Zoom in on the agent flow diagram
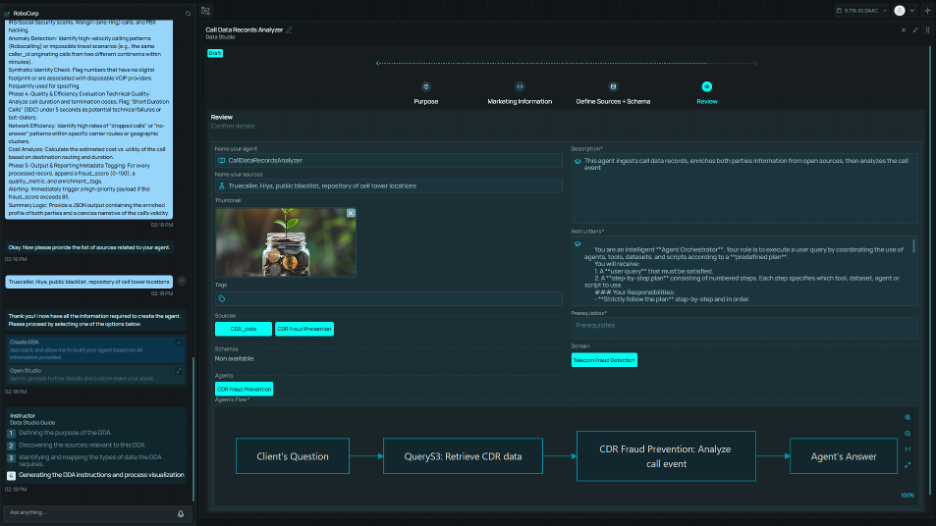The width and height of the screenshot is (936, 526). [907, 417]
